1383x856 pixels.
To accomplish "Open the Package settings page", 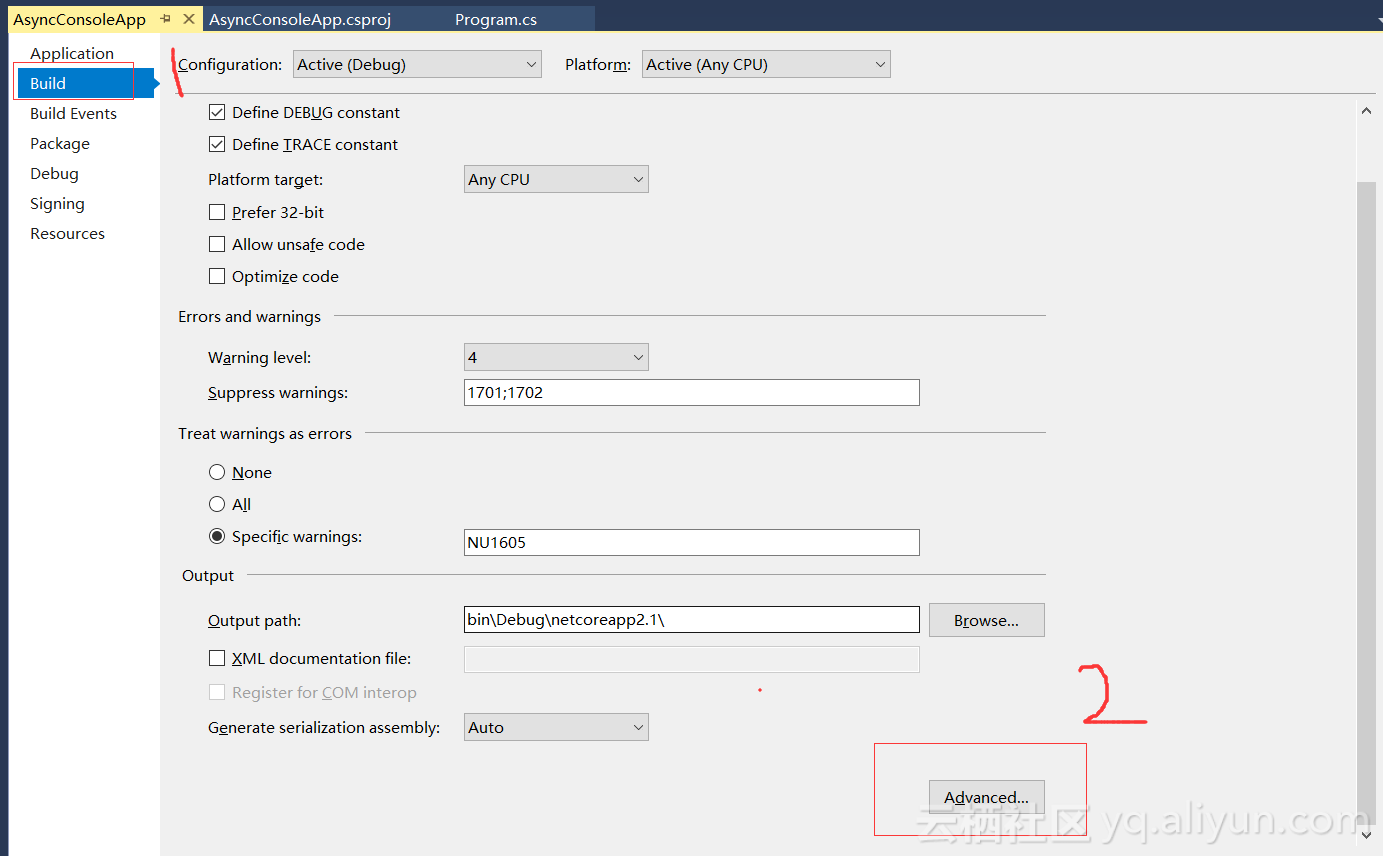I will tap(60, 143).
